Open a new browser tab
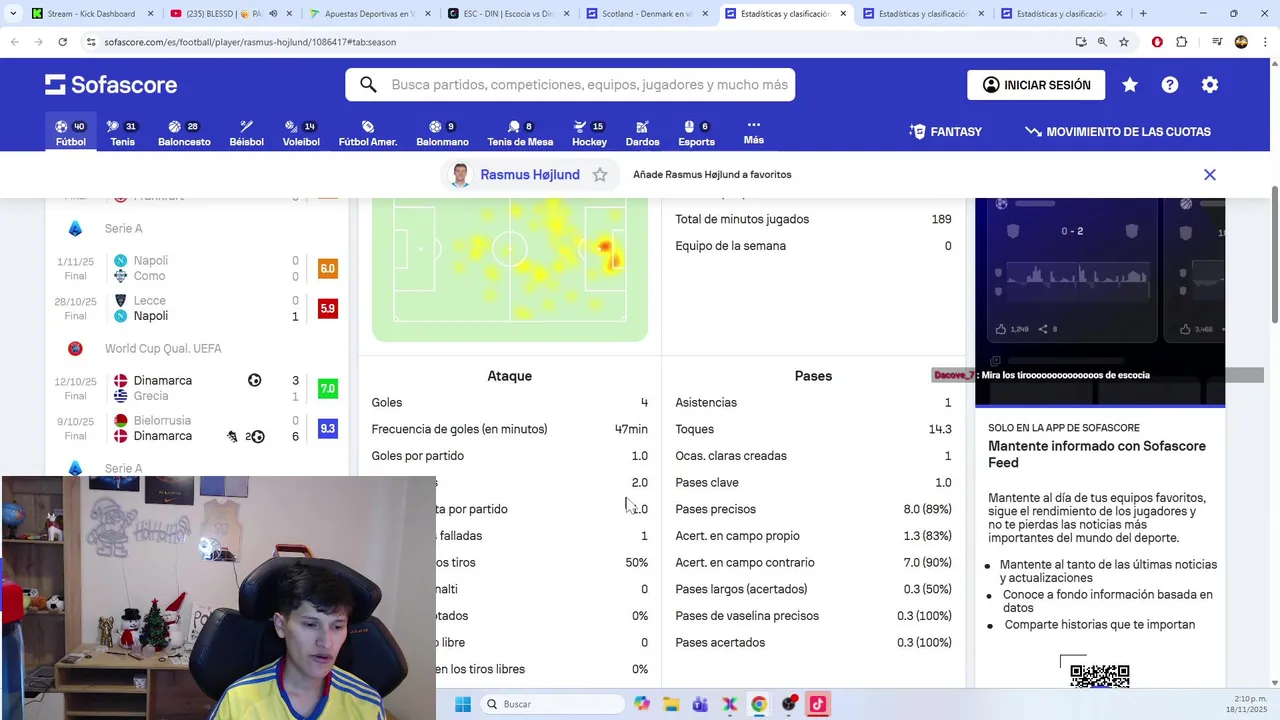1280x720 pixels. pyautogui.click(x=1143, y=14)
